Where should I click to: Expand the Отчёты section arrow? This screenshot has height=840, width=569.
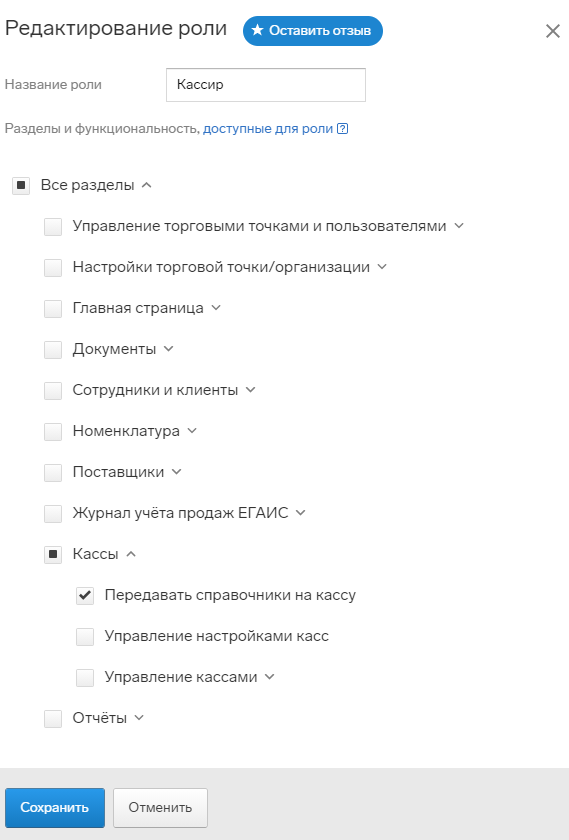[x=139, y=717]
